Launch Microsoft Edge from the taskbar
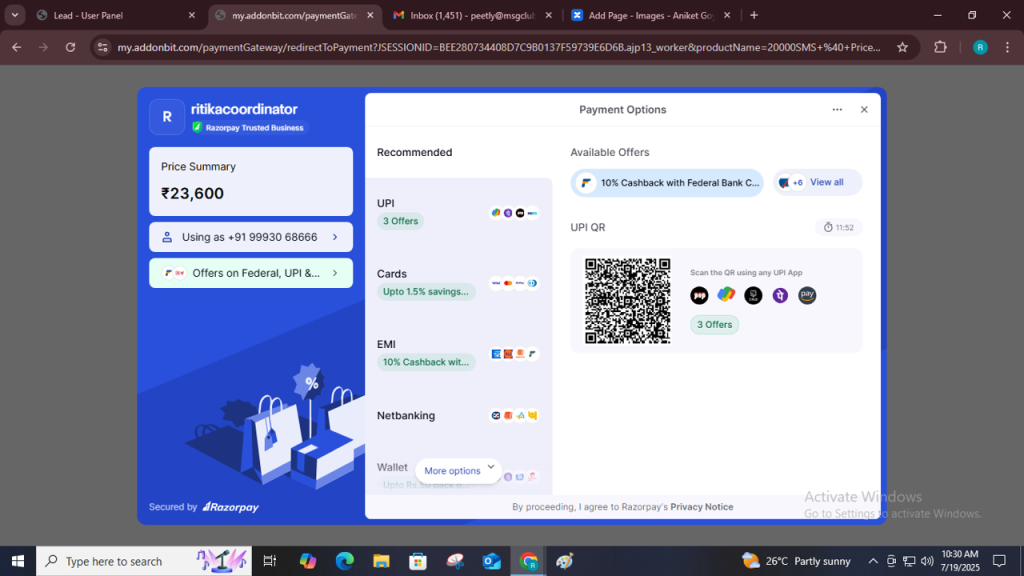The width and height of the screenshot is (1024, 576). coord(344,561)
